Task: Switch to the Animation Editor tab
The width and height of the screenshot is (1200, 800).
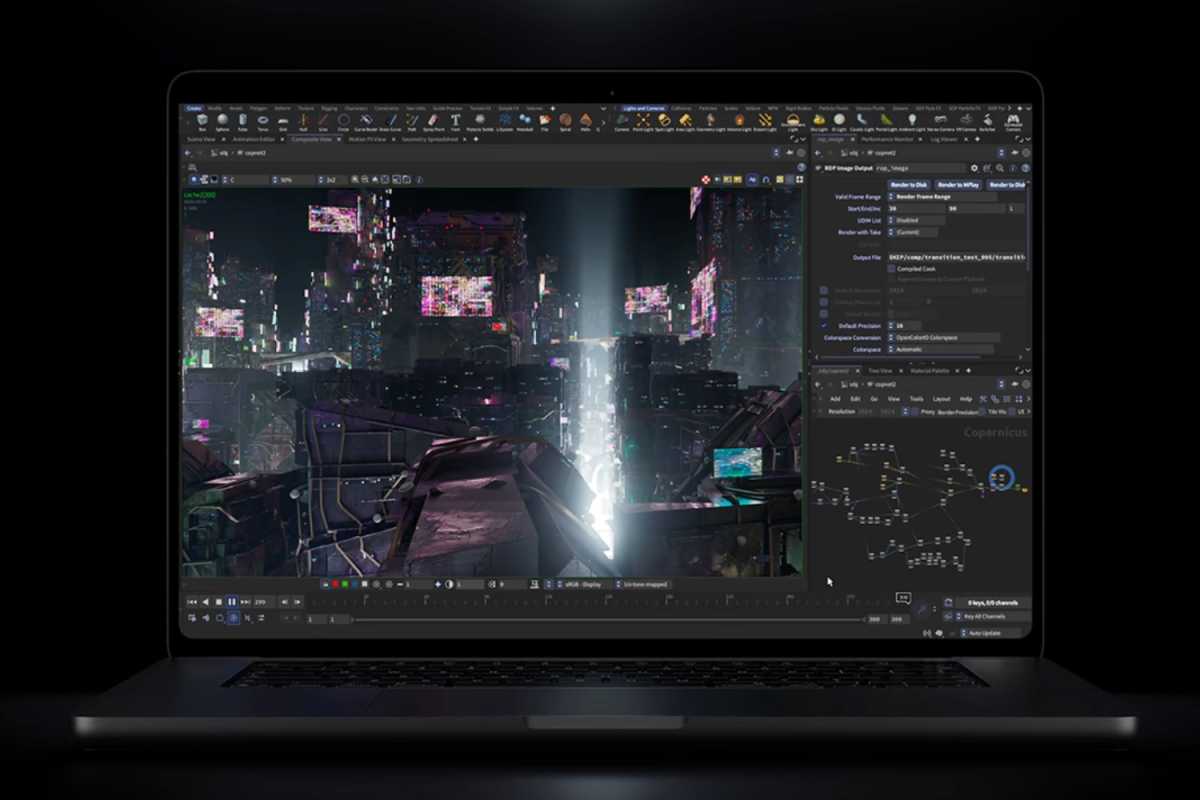Action: [x=254, y=140]
